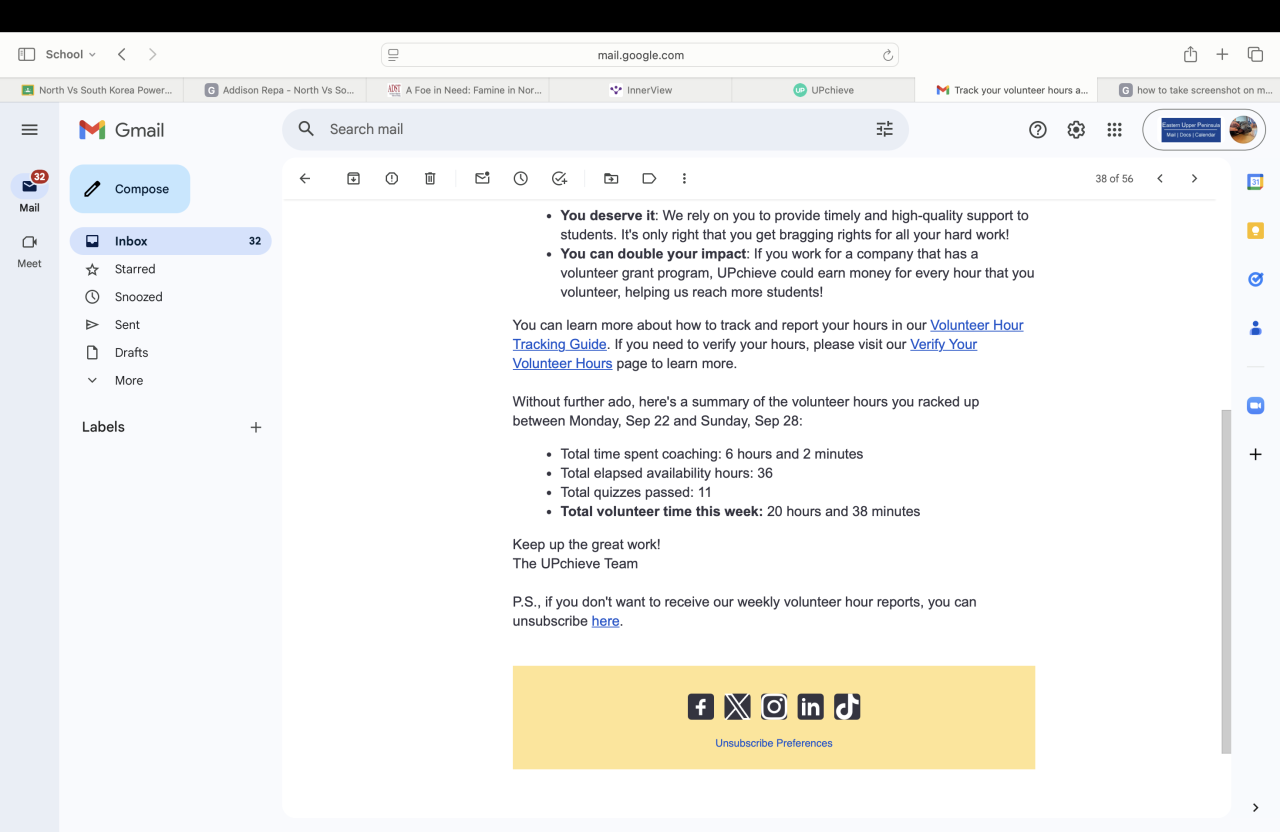Image resolution: width=1280 pixels, height=832 pixels.
Task: Open the Move to folder icon
Action: [611, 179]
